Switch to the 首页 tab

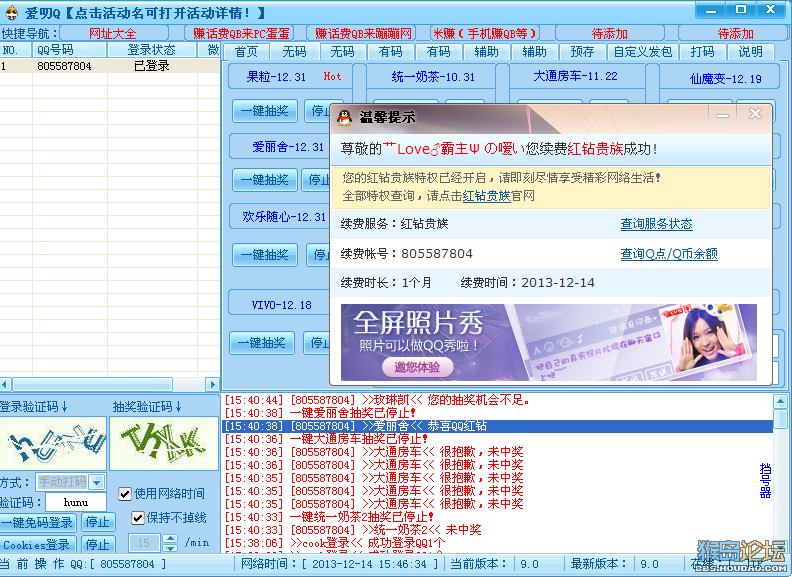tap(246, 52)
